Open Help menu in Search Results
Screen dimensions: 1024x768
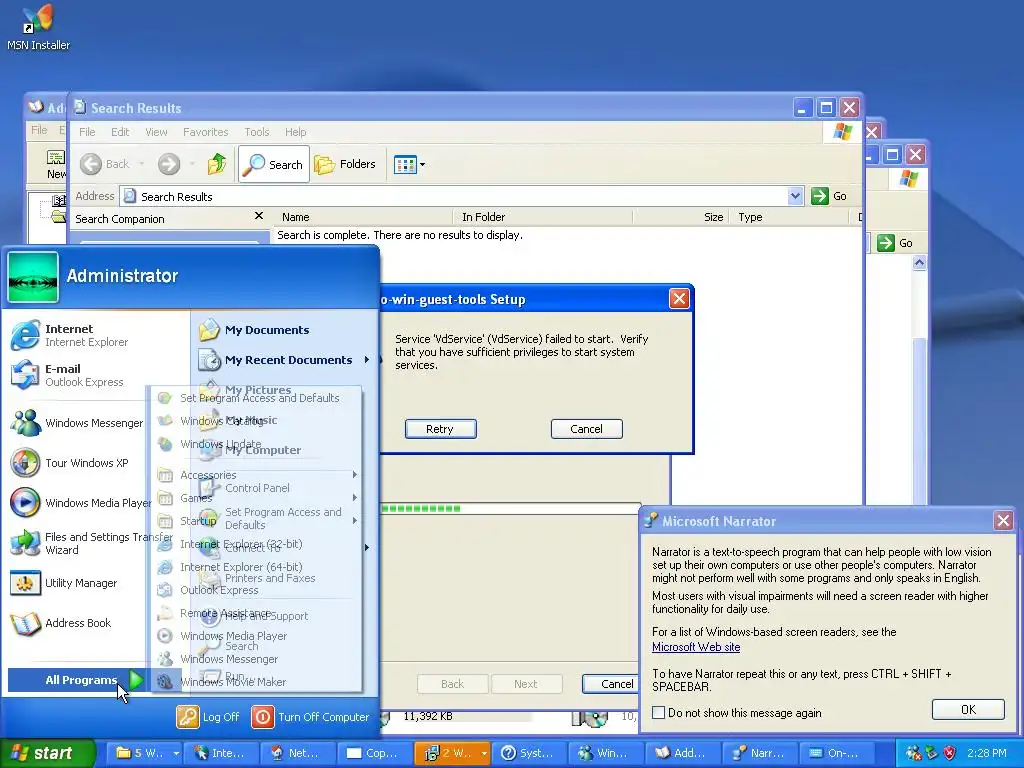(295, 132)
